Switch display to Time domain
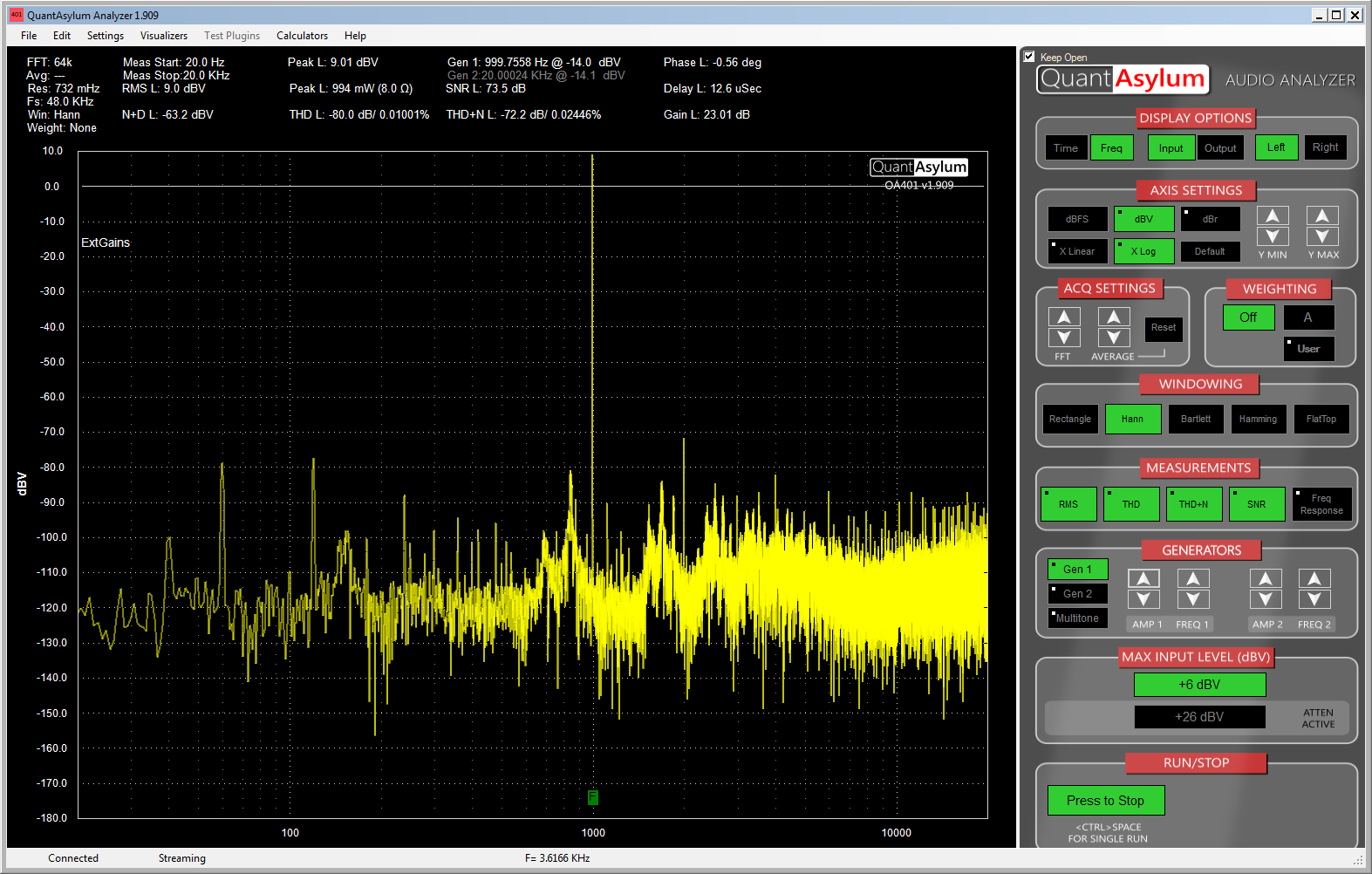The height and width of the screenshot is (874, 1372). 1066,148
